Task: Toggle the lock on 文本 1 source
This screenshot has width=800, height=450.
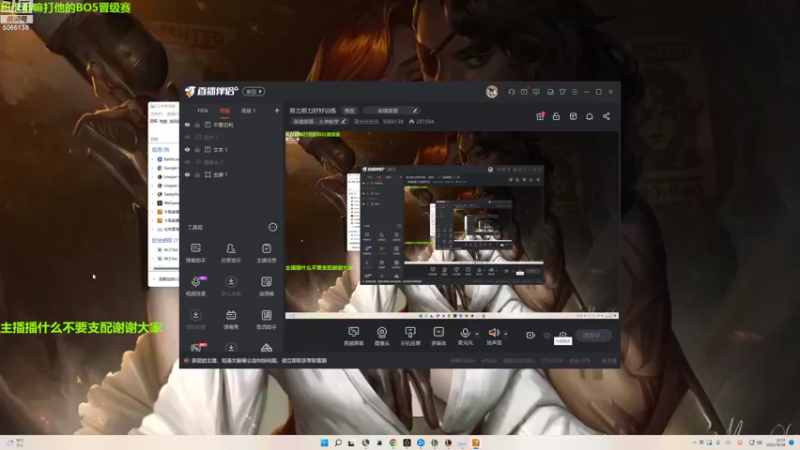Action: 197,149
